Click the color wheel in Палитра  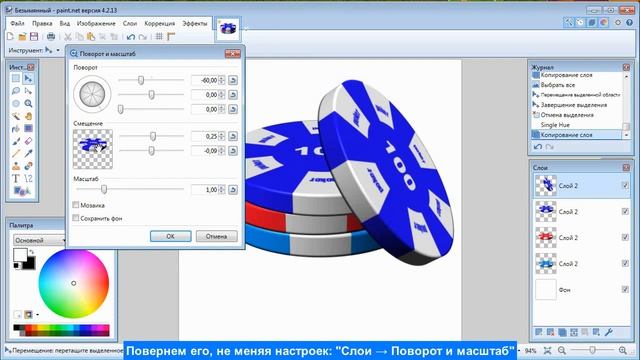point(73,283)
